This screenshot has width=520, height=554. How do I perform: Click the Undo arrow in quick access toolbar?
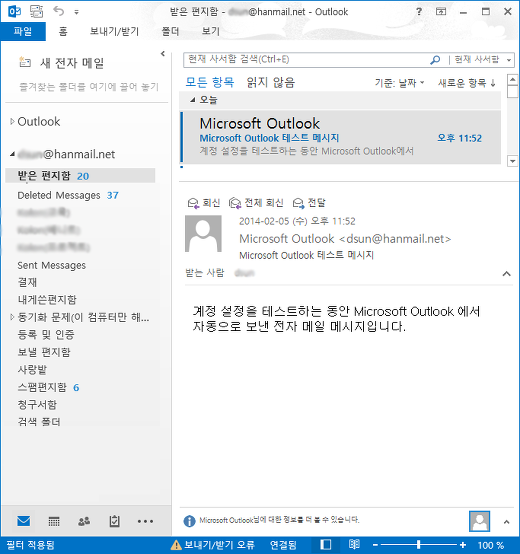(59, 11)
